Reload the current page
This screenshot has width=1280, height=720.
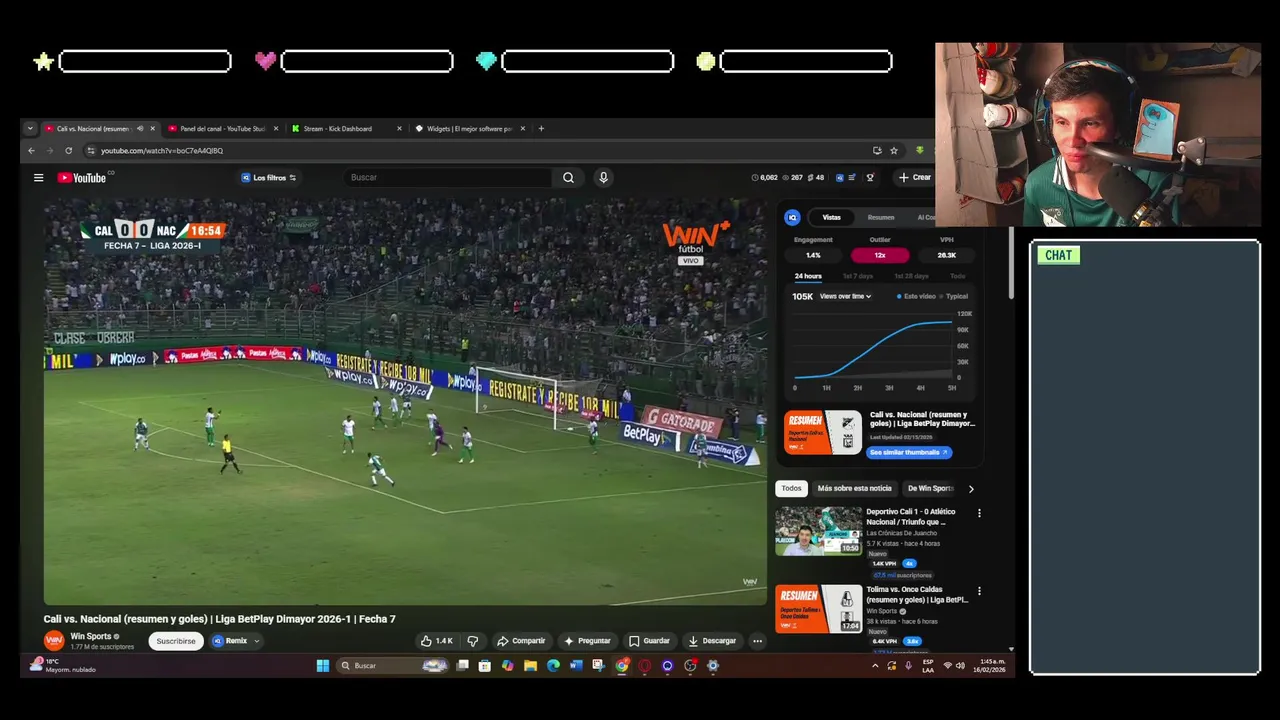[68, 151]
